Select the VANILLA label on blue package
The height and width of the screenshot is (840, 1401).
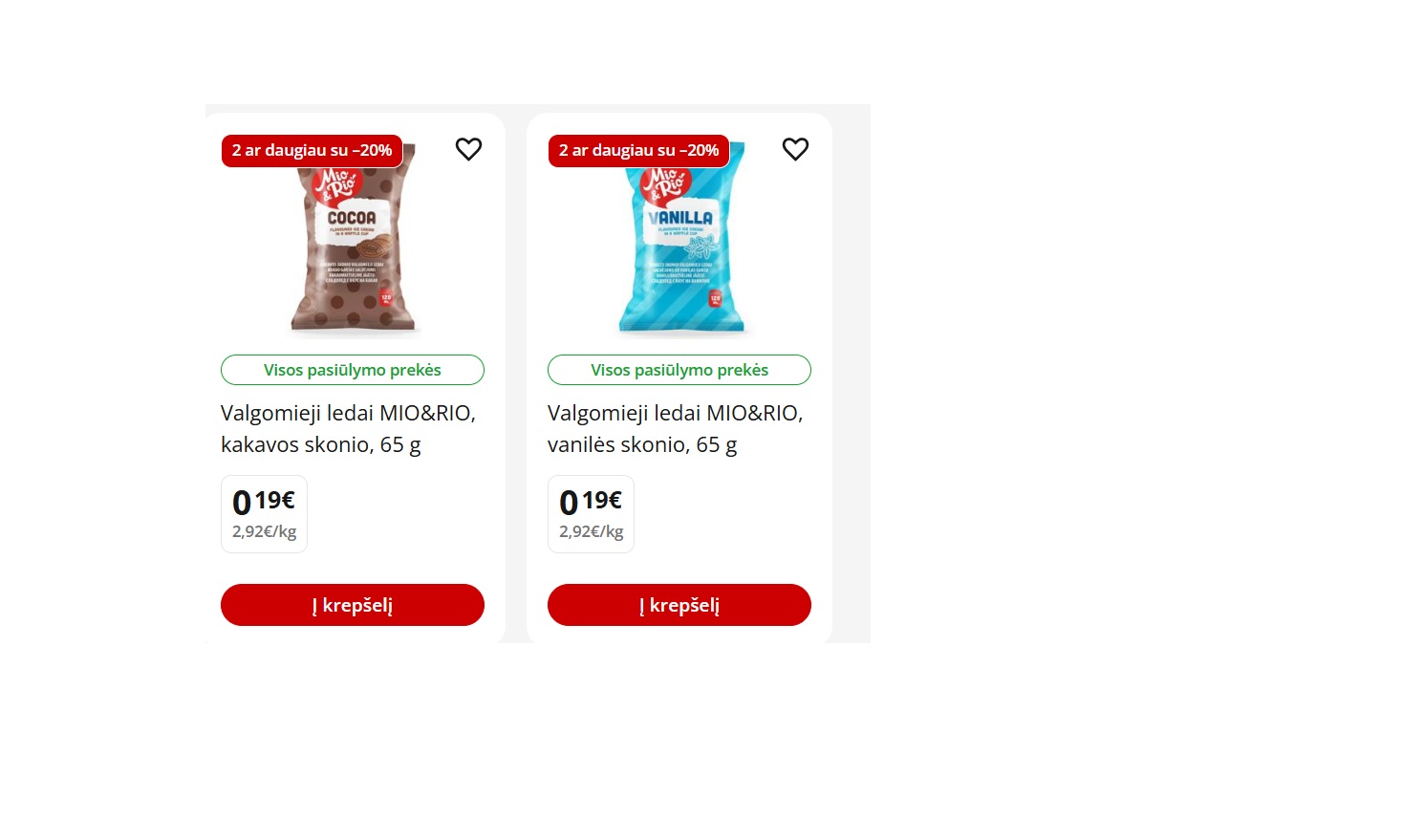(x=679, y=218)
